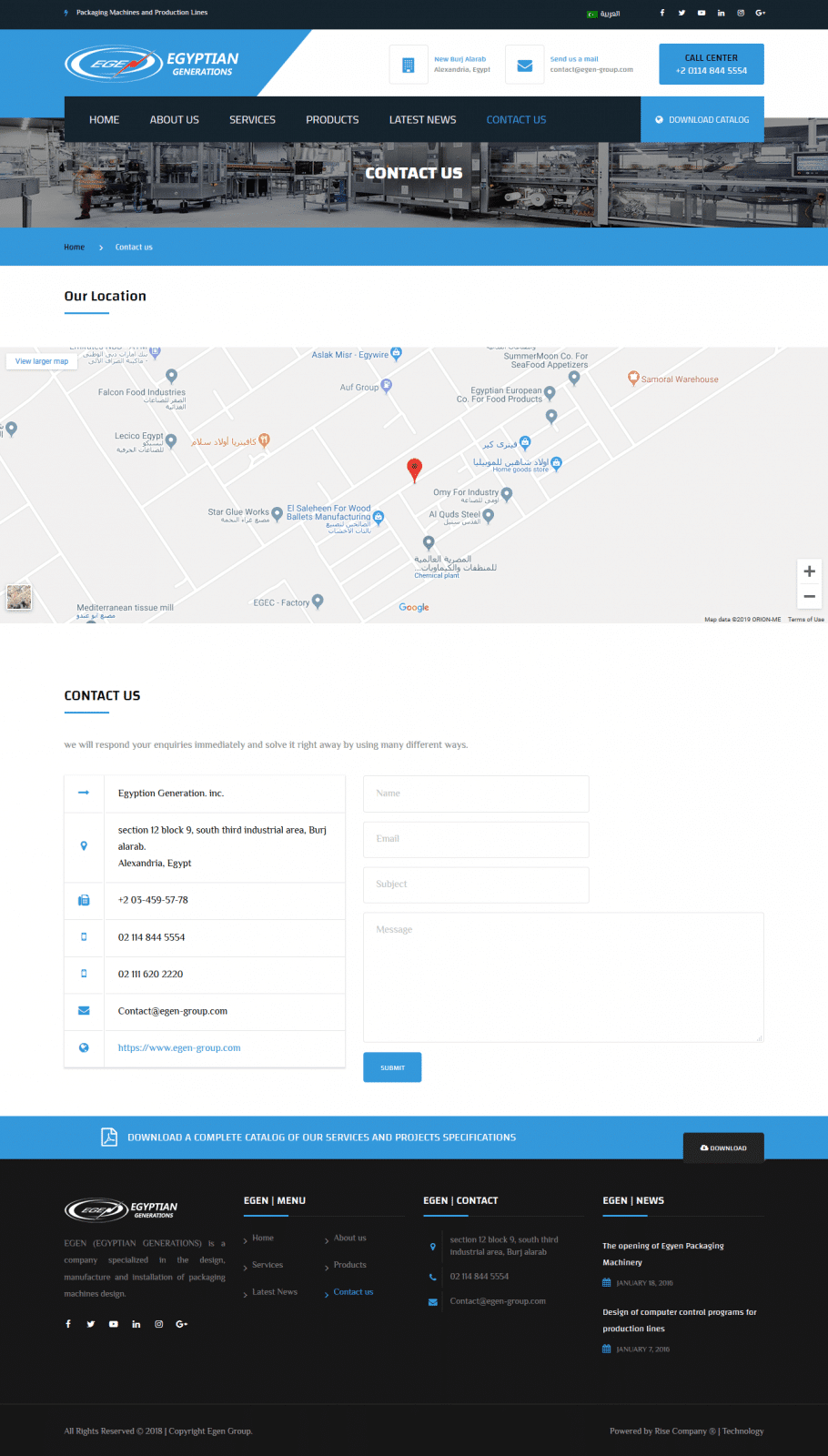Open the map Terms of Use link
828x1456 pixels.
[x=806, y=620]
